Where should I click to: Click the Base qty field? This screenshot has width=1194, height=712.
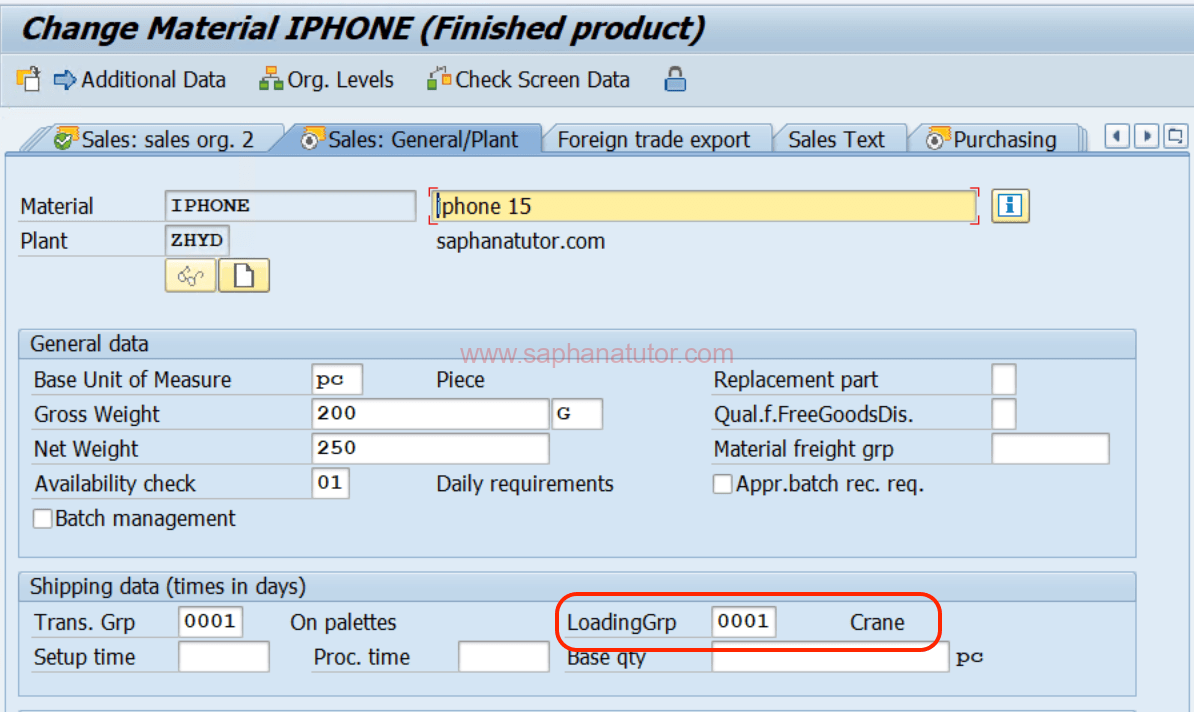(830, 656)
